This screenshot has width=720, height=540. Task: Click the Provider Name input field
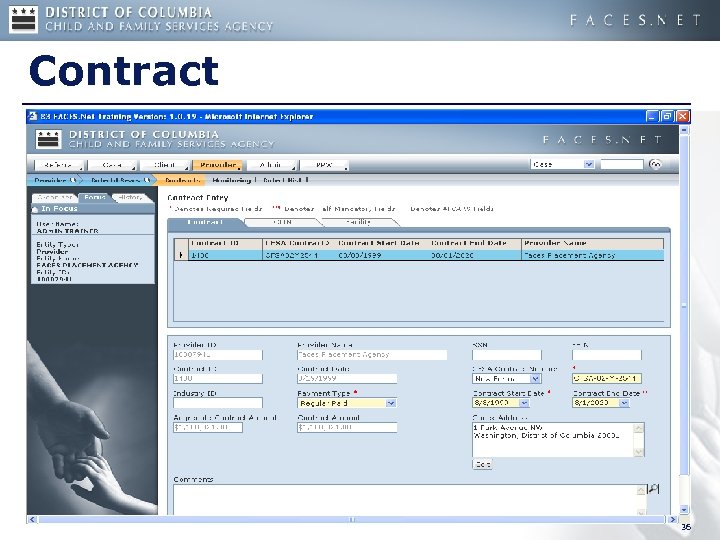372,355
